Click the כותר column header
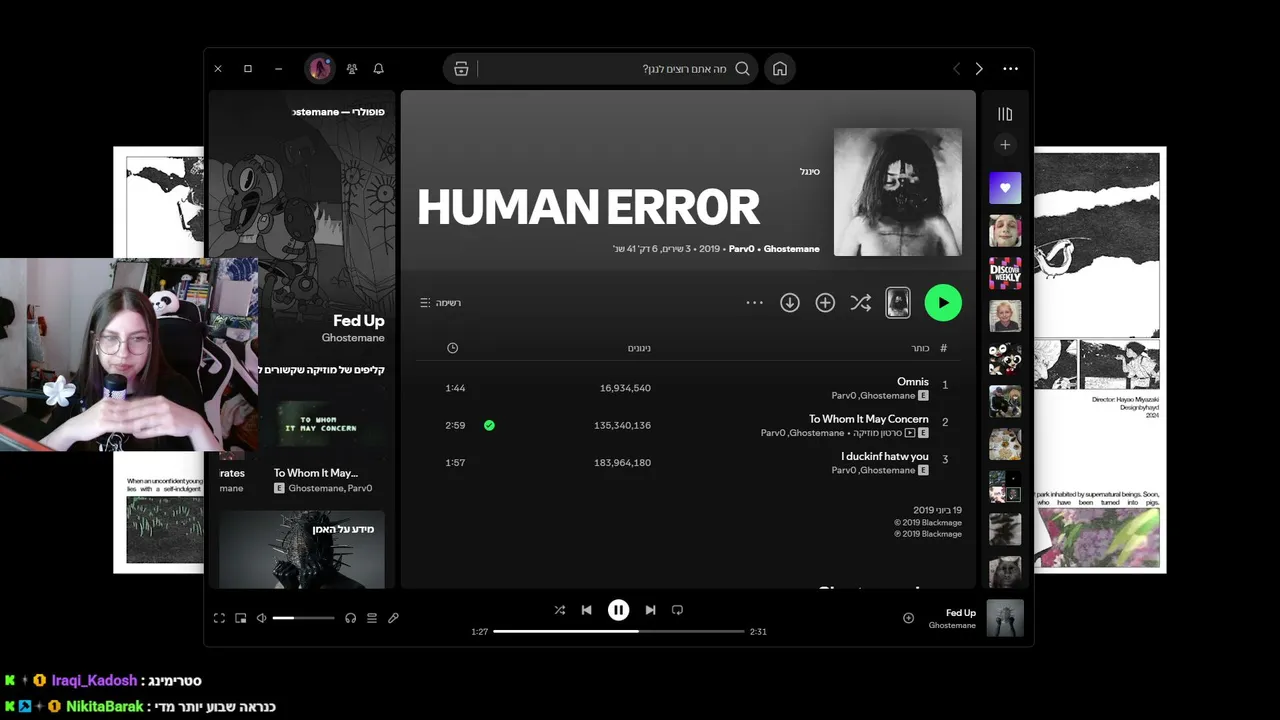The width and height of the screenshot is (1280, 720). 920,348
